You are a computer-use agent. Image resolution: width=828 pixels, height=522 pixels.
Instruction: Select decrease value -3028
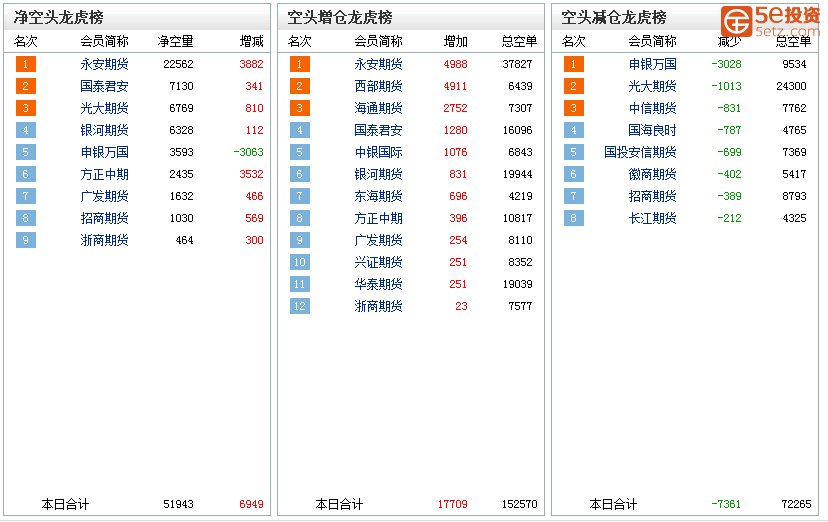point(726,64)
